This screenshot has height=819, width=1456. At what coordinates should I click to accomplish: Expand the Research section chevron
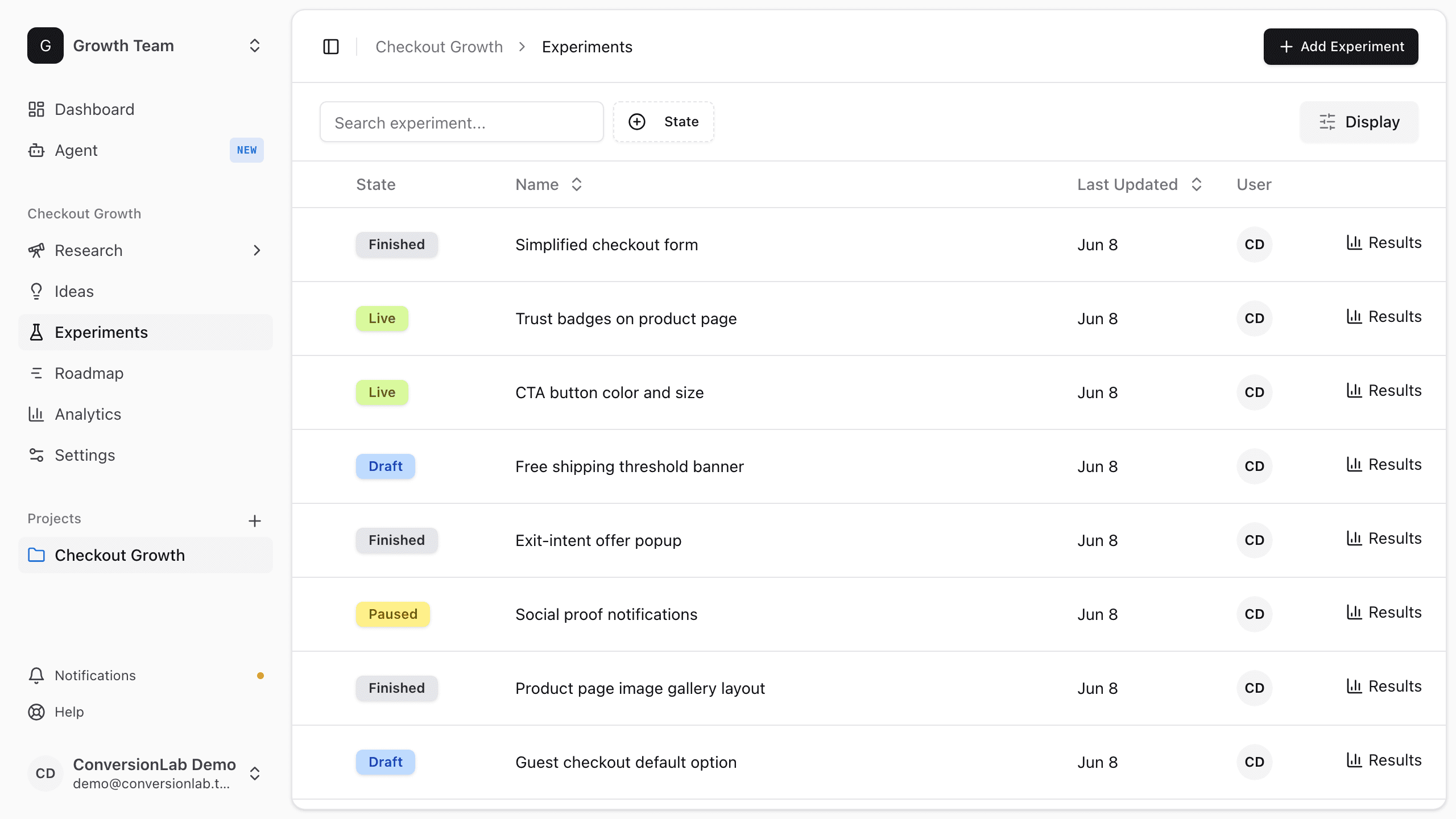(x=257, y=250)
